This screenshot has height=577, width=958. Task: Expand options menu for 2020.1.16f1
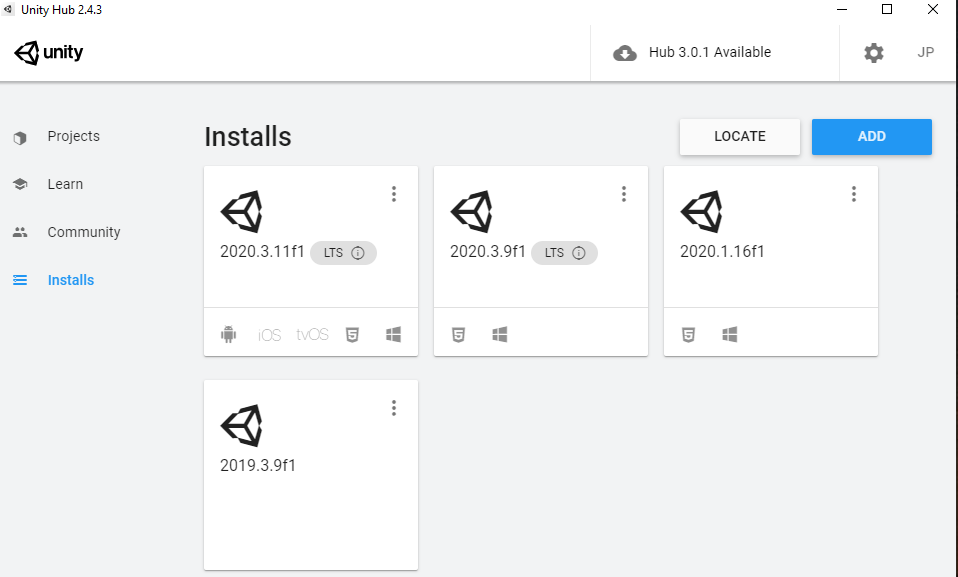point(854,194)
